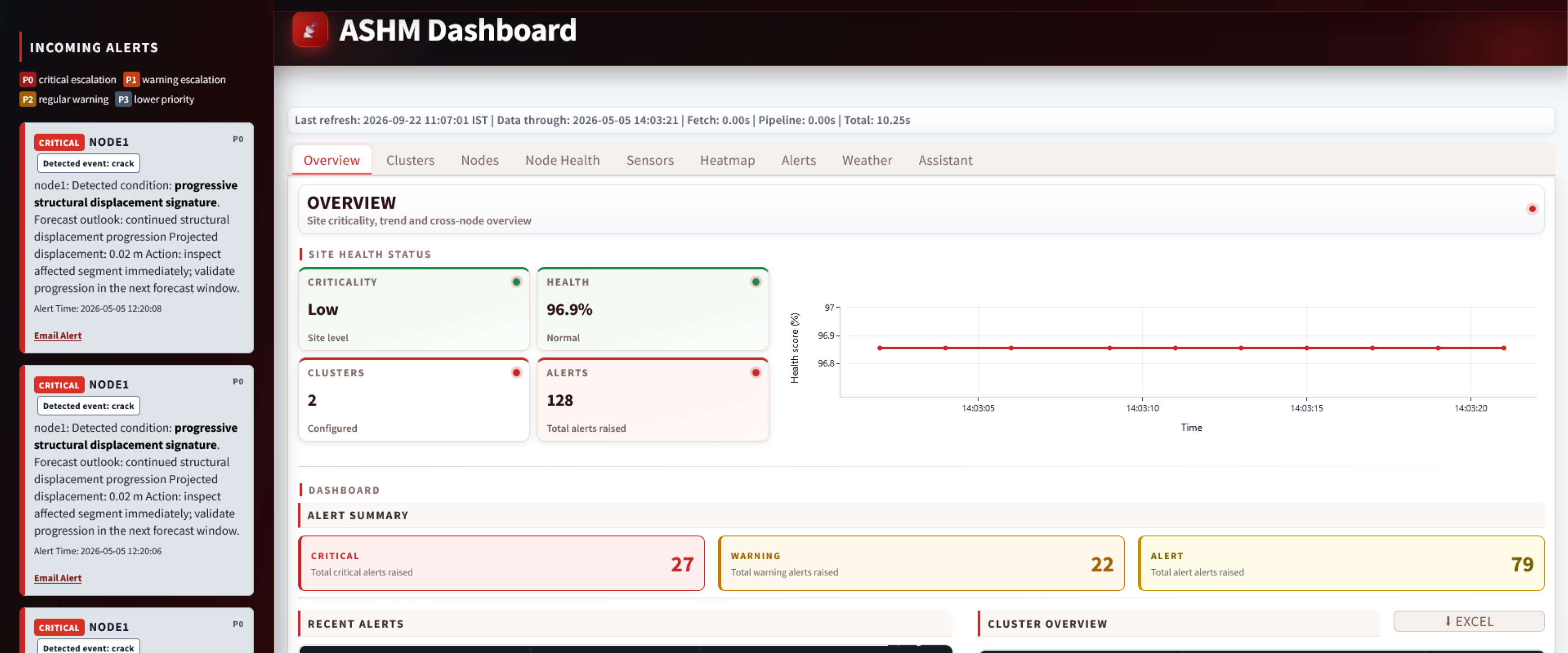This screenshot has height=653, width=1568.
Task: Click the green dot on Criticality card
Action: (x=516, y=282)
